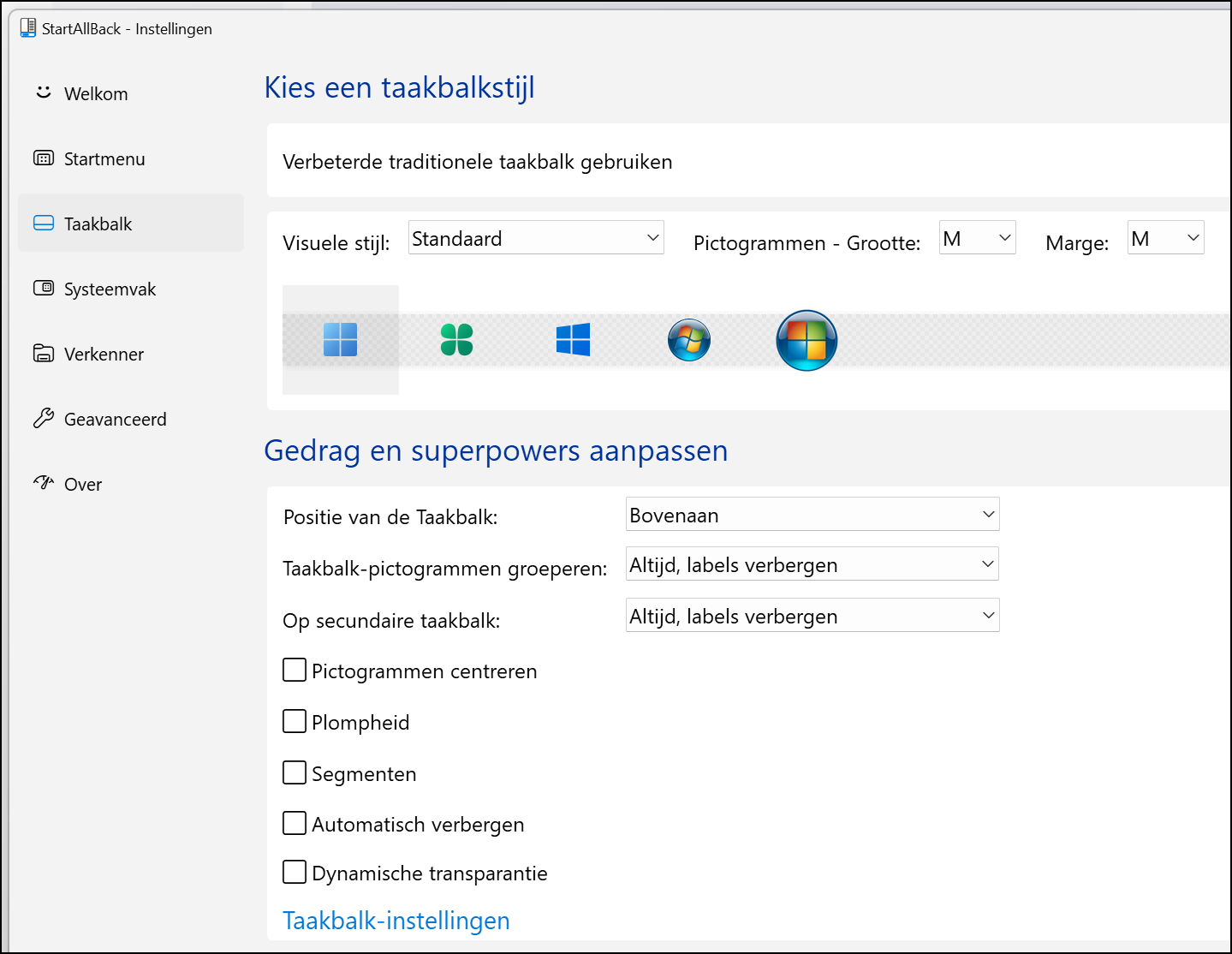1232x954 pixels.
Task: Open the Taakbalk-instellingen link
Action: 396,921
